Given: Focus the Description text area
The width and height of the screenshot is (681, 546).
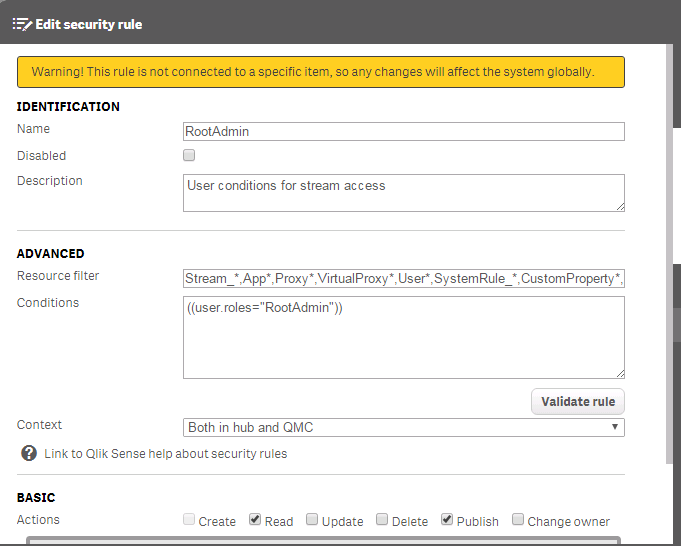Looking at the screenshot, I should coord(403,193).
